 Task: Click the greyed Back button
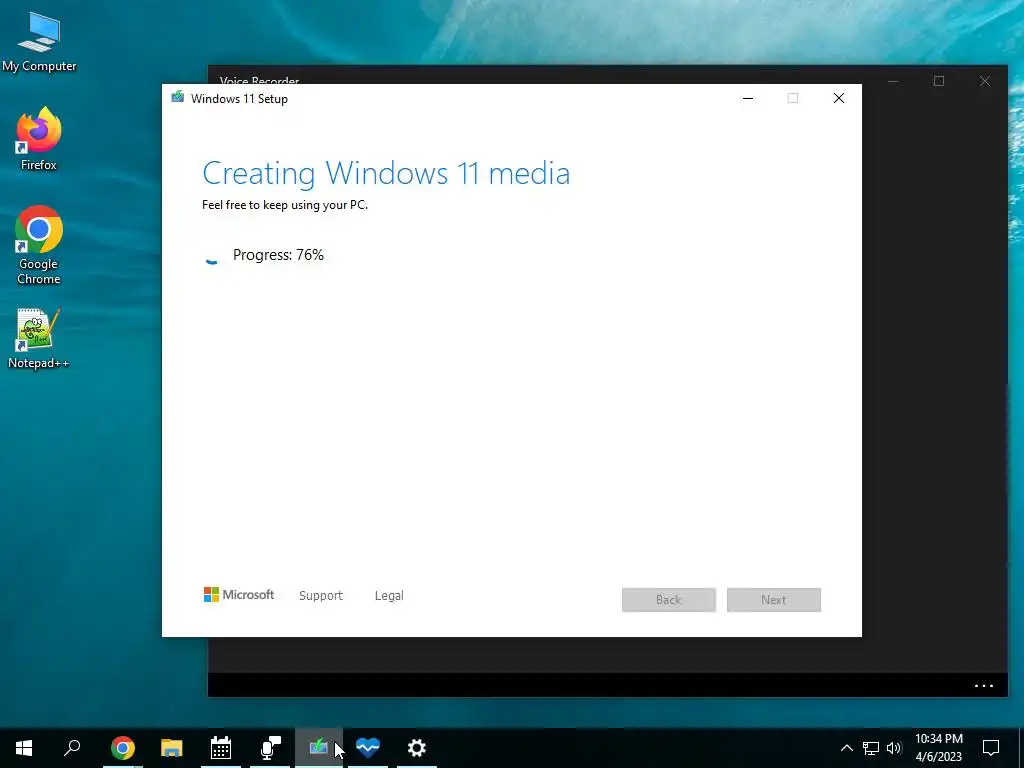(669, 600)
